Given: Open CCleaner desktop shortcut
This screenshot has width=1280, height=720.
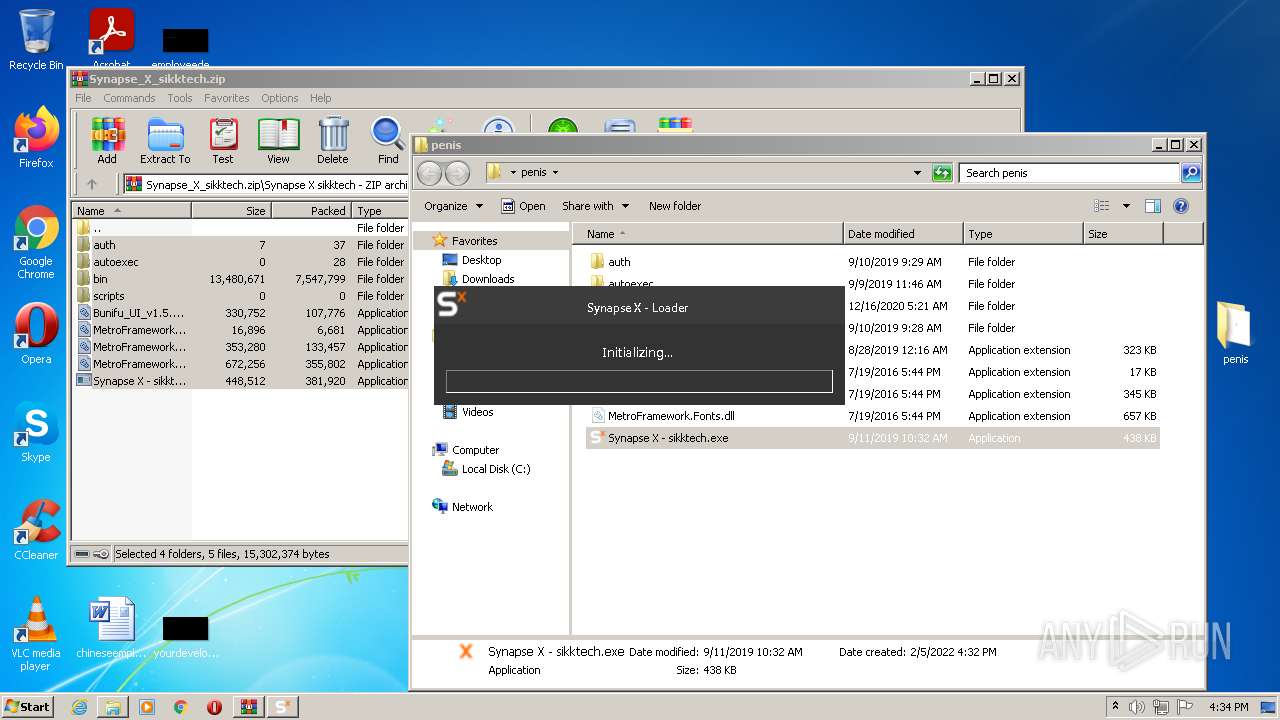Looking at the screenshot, I should [x=36, y=530].
